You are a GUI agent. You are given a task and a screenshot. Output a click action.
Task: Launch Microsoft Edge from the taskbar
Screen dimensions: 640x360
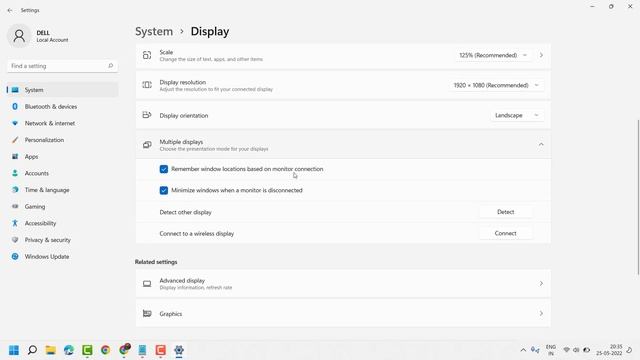69,350
